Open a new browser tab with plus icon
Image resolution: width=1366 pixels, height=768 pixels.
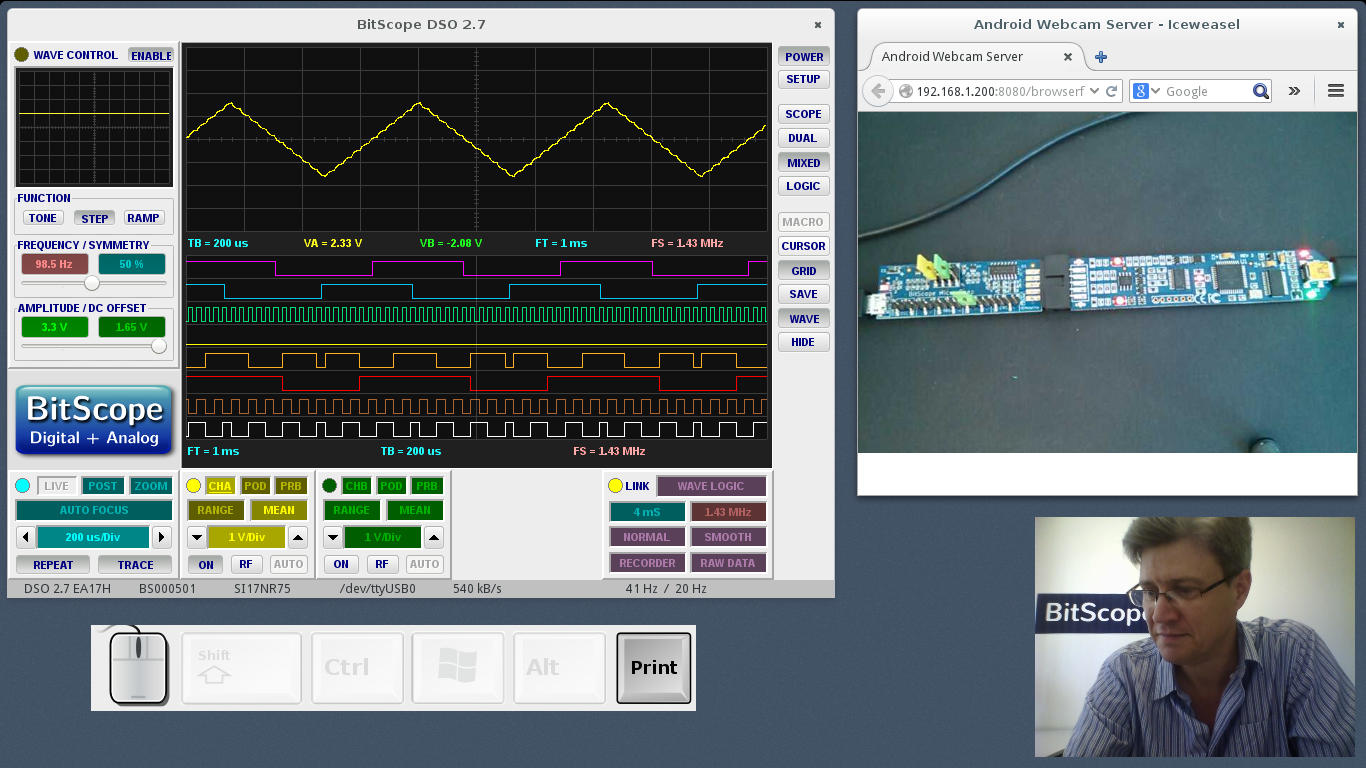coord(1101,57)
